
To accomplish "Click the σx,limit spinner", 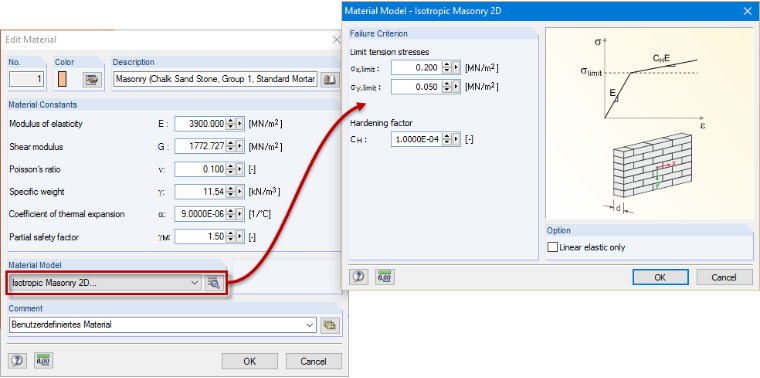I will (447, 68).
